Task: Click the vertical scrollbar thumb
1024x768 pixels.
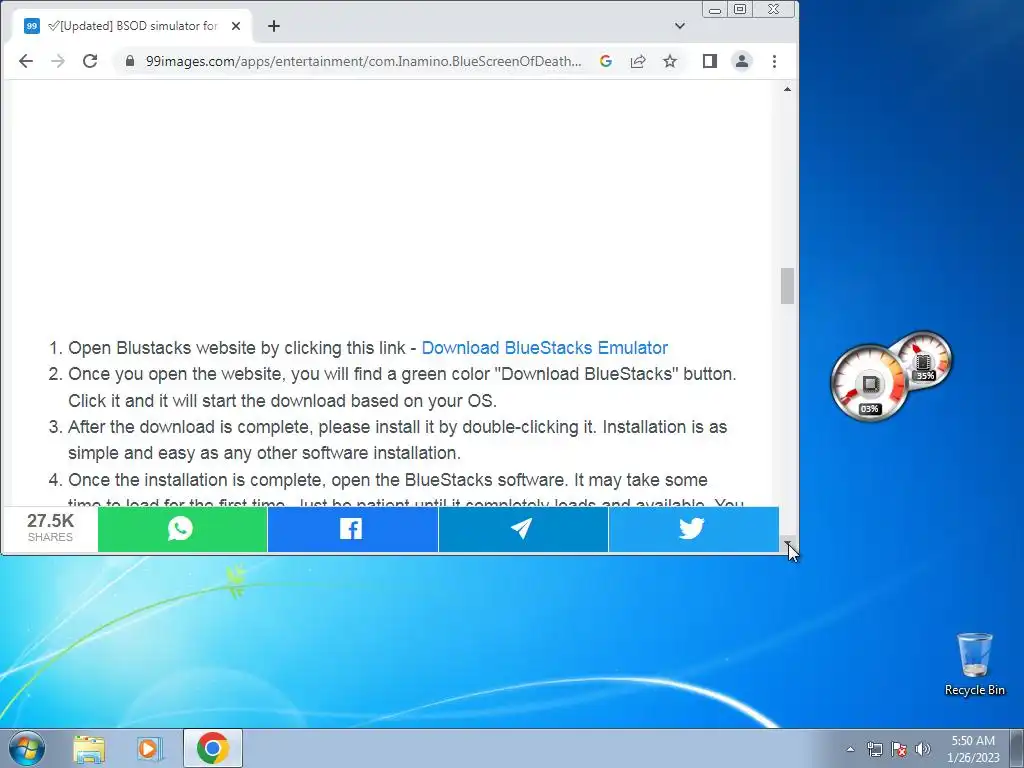Action: click(x=788, y=285)
